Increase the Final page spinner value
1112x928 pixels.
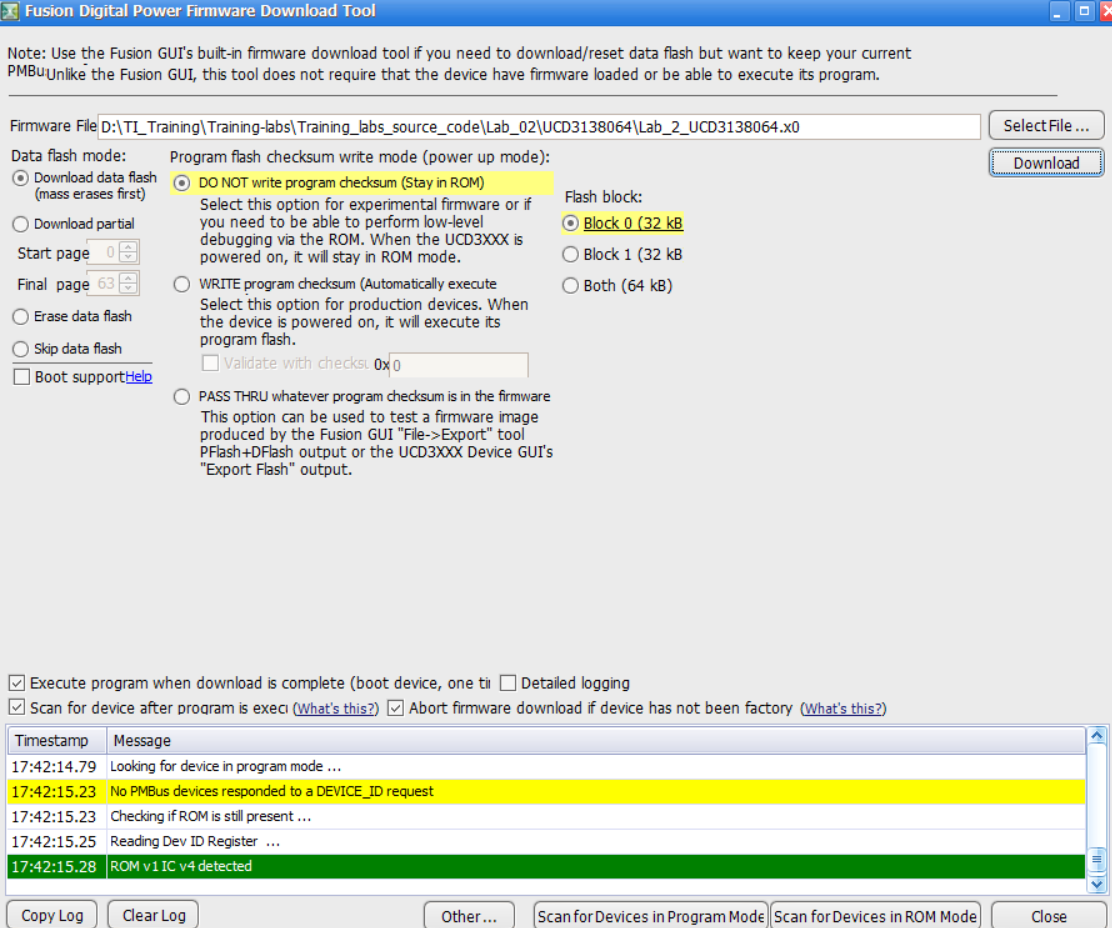(x=128, y=277)
